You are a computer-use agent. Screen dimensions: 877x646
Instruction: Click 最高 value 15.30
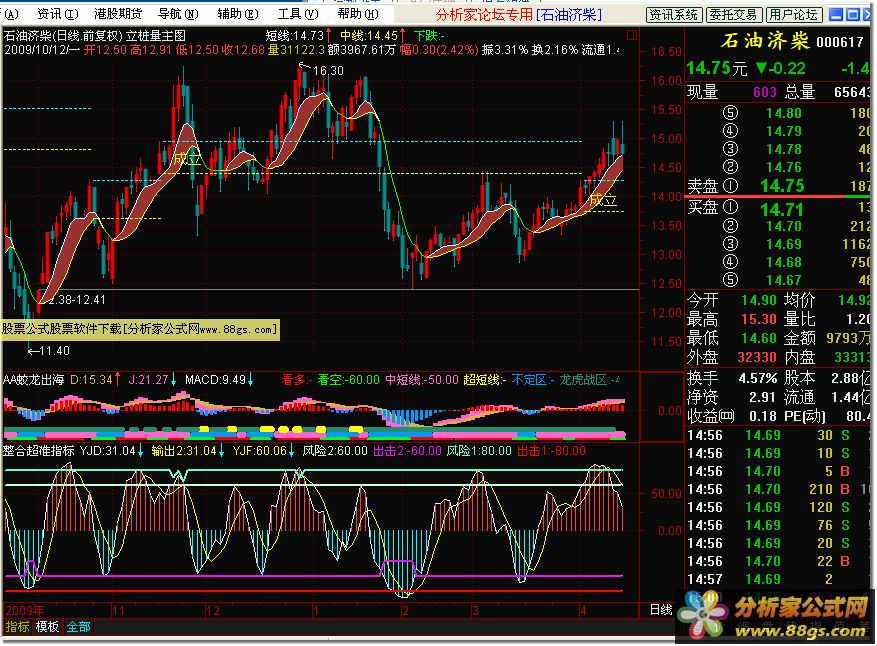(x=759, y=319)
